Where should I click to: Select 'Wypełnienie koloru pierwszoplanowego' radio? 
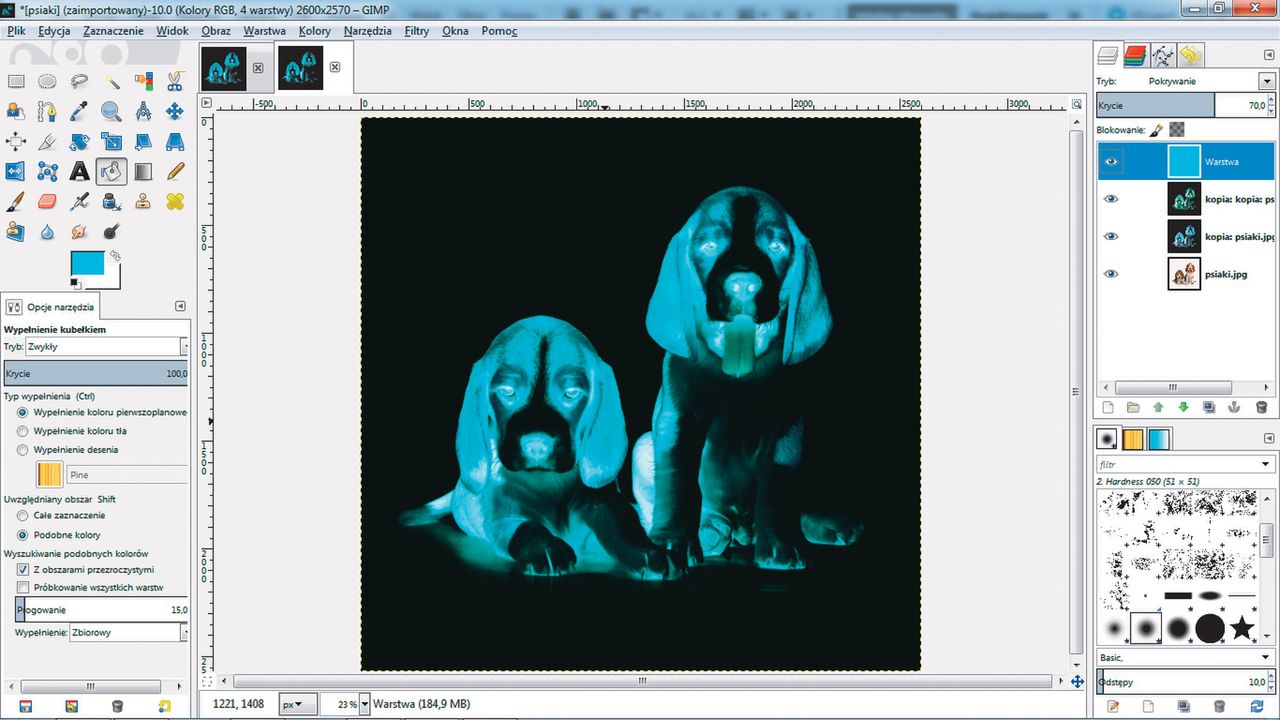click(22, 412)
